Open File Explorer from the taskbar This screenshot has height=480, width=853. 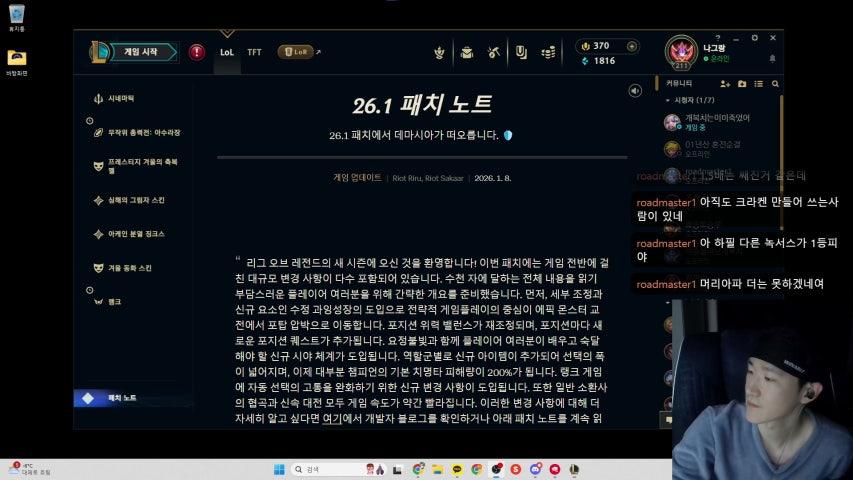coord(437,469)
